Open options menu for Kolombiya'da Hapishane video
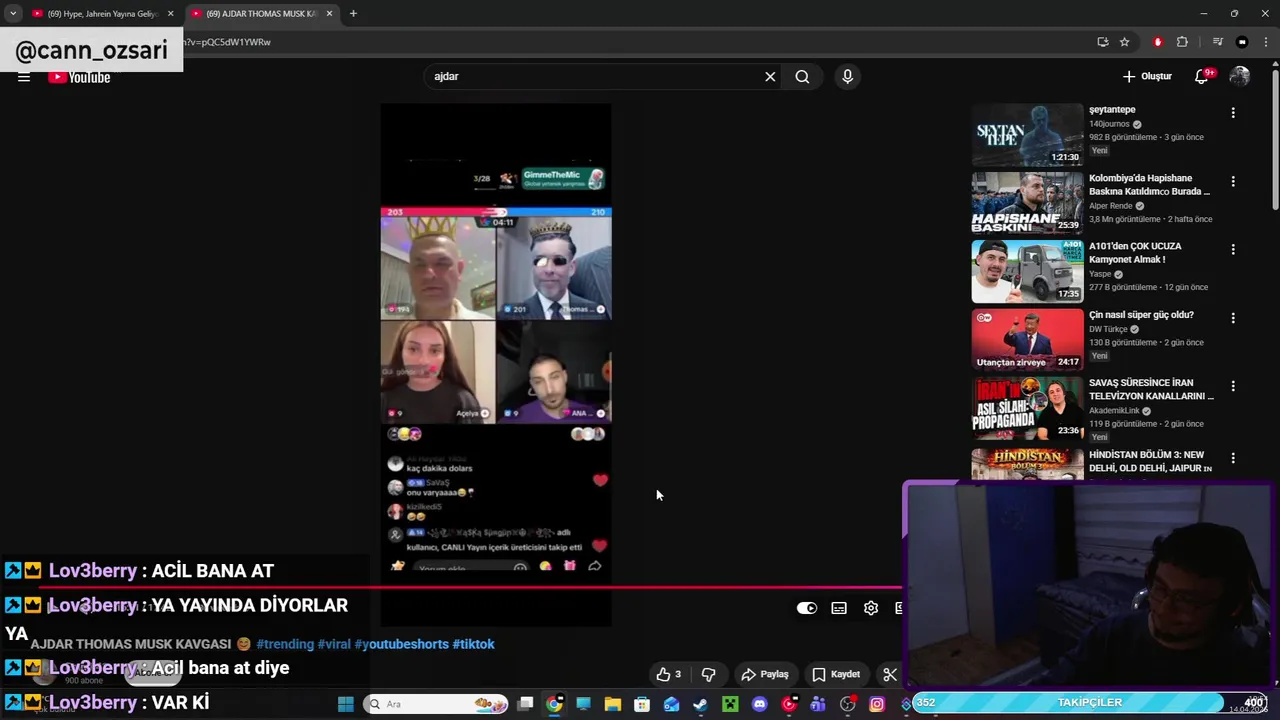Image resolution: width=1280 pixels, height=720 pixels. click(x=1233, y=181)
